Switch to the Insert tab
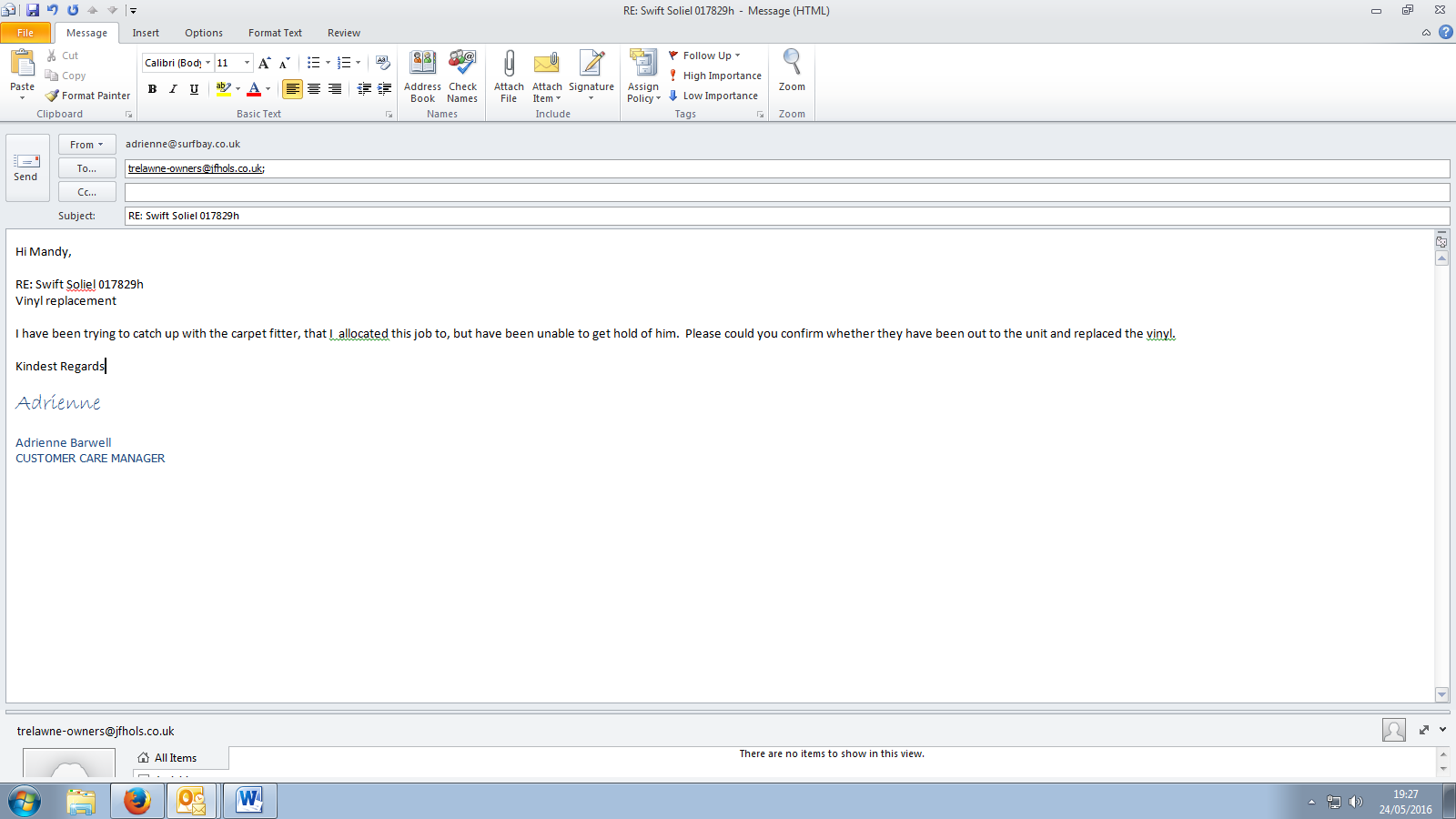 (146, 33)
